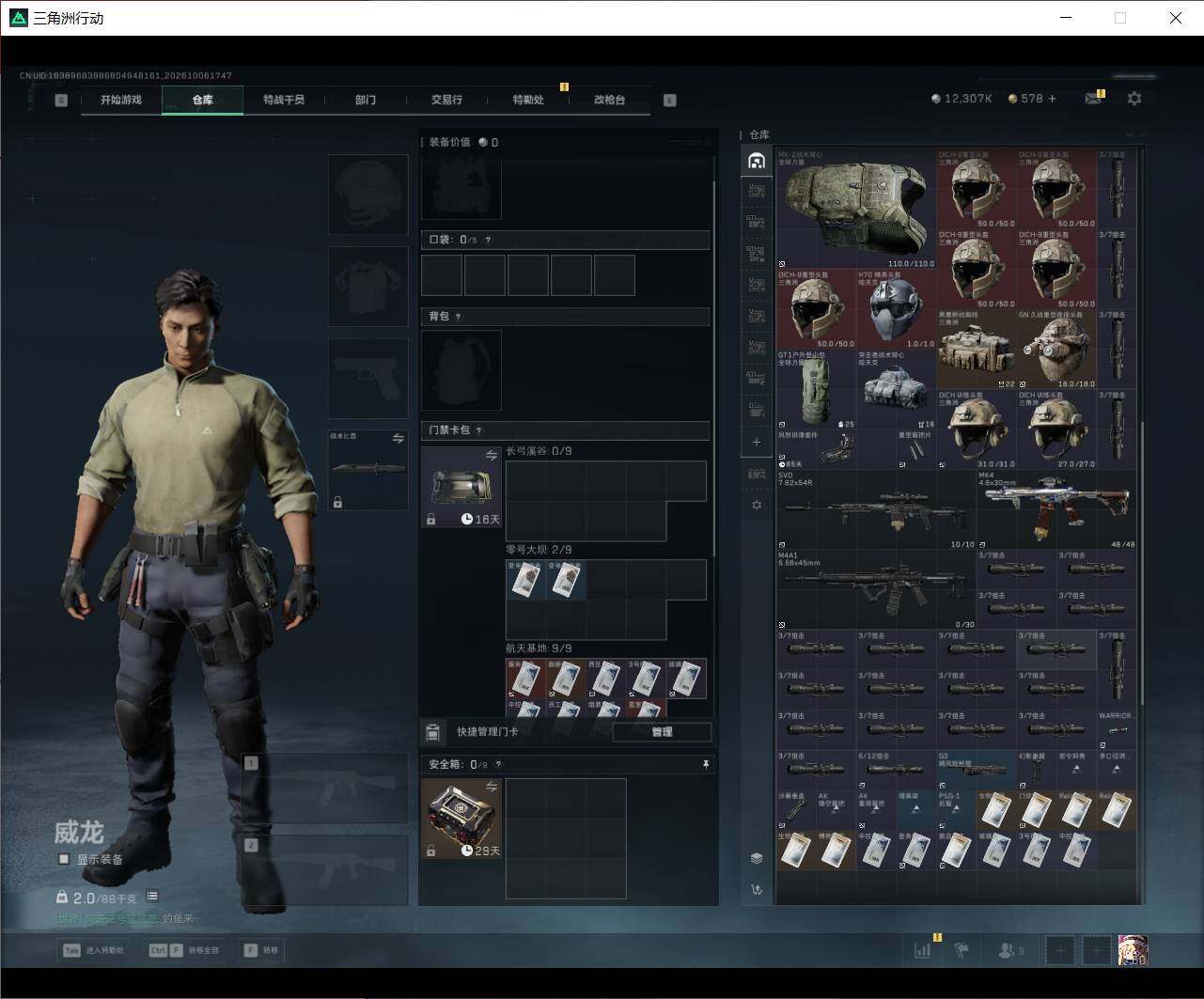Click the 管理 button for quick keycard management

point(662,732)
